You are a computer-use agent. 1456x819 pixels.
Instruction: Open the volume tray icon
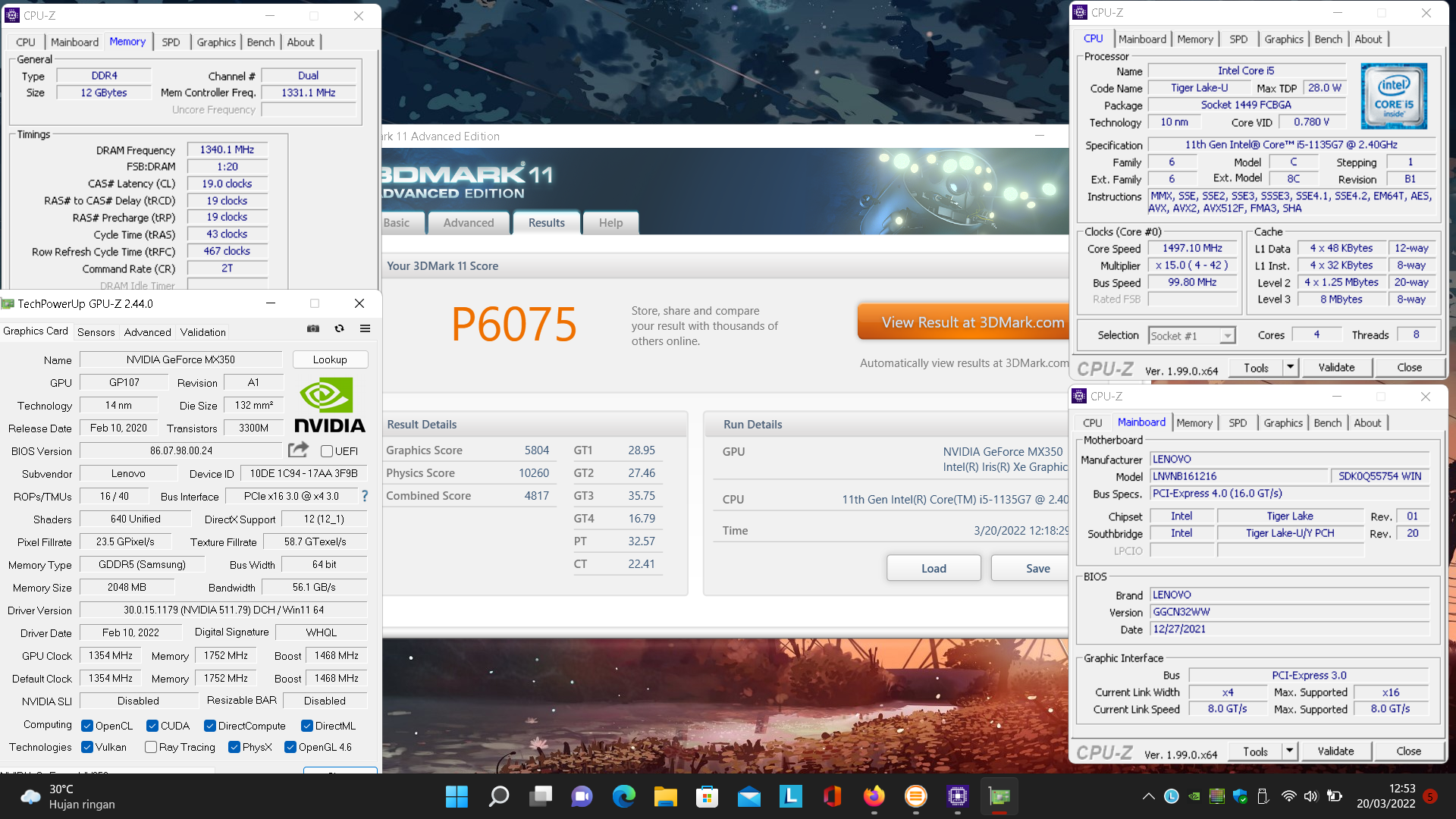1310,796
